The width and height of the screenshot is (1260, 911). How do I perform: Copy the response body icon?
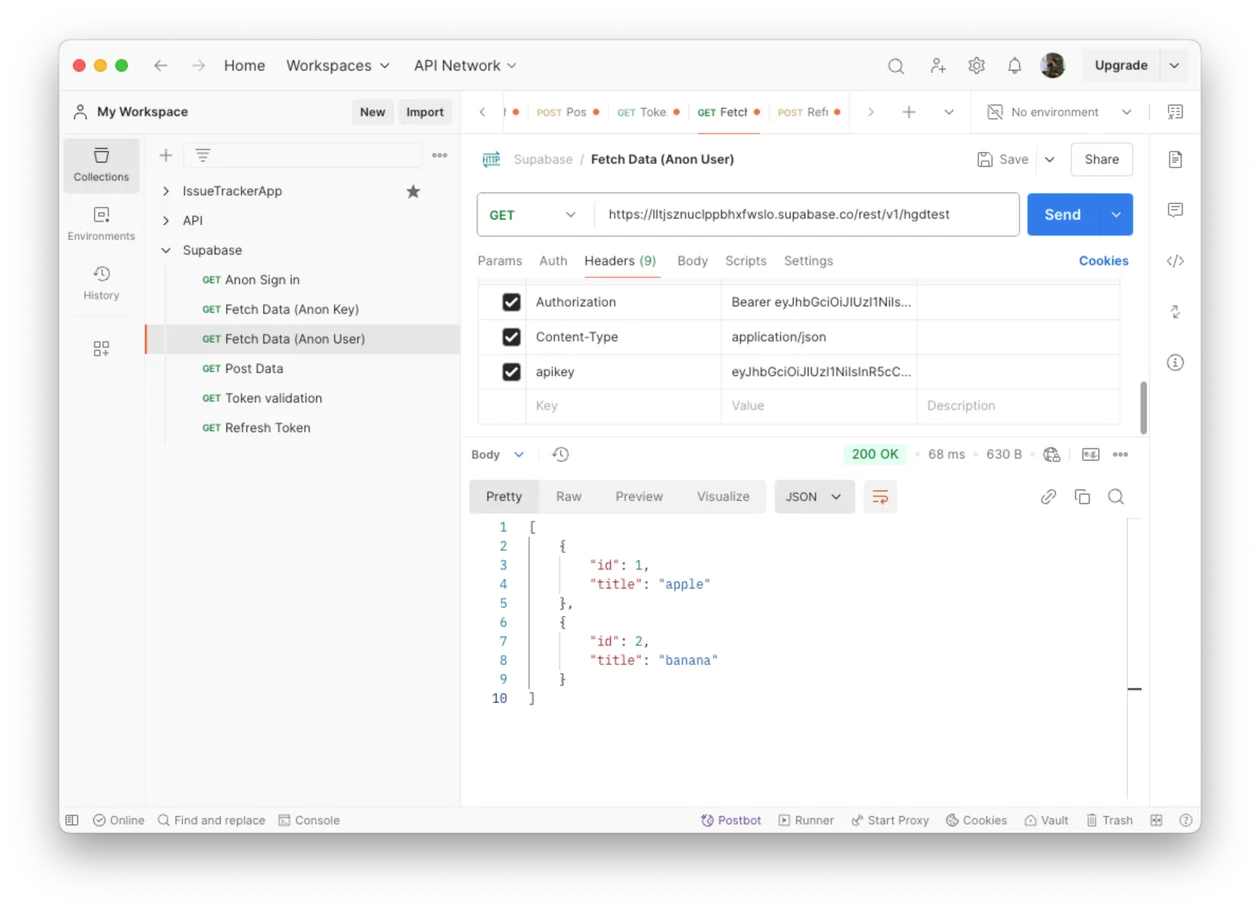[1082, 497]
